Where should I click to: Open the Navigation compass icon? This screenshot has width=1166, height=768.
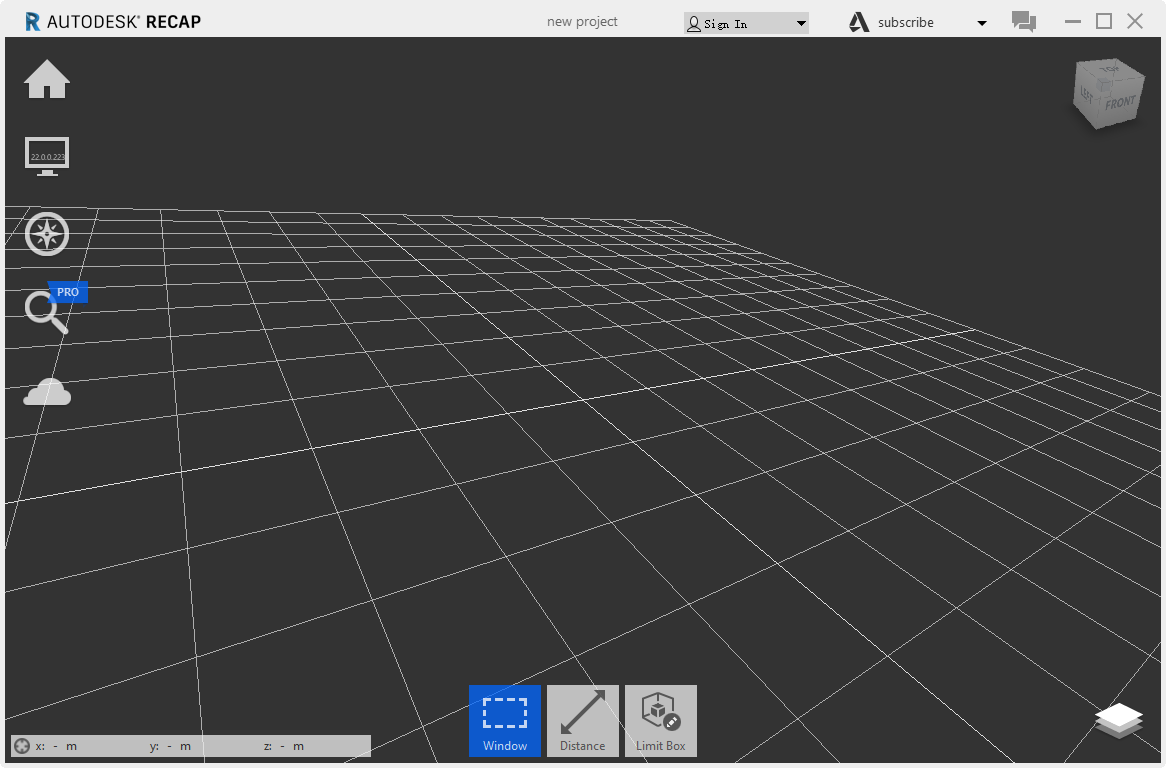tap(47, 234)
